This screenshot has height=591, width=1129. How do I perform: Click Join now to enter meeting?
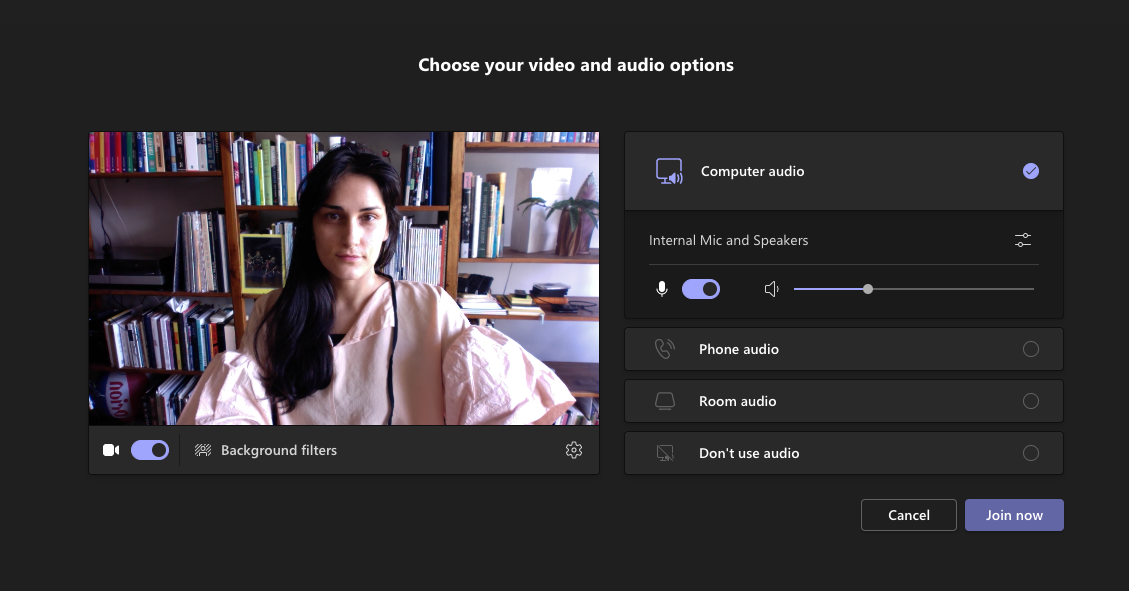tap(1014, 515)
